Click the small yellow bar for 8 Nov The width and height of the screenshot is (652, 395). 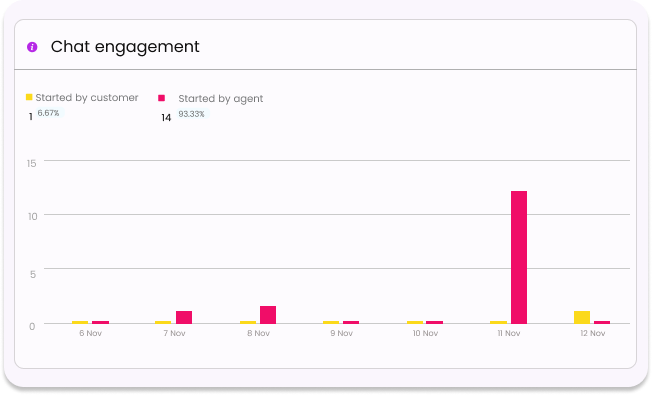click(248, 322)
